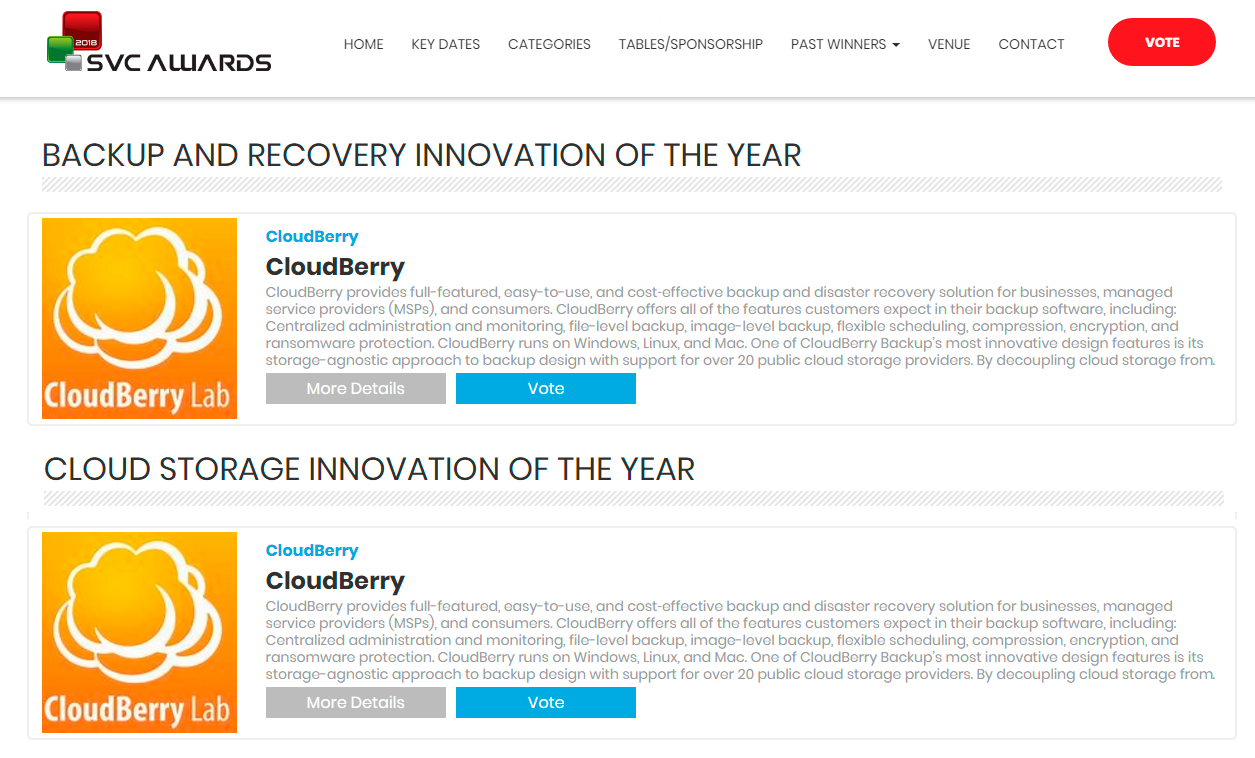The image size is (1255, 758).
Task: Click CloudBerry Lab logo in Backup and Recovery
Action: tap(140, 318)
